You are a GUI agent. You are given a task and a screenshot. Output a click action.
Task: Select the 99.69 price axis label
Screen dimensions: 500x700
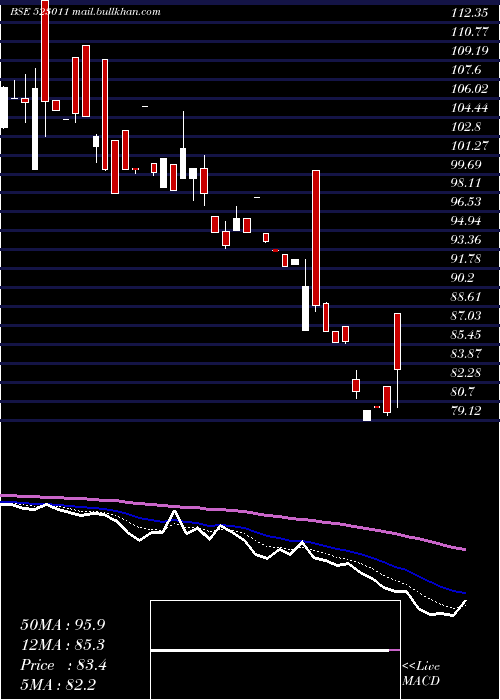[466, 165]
